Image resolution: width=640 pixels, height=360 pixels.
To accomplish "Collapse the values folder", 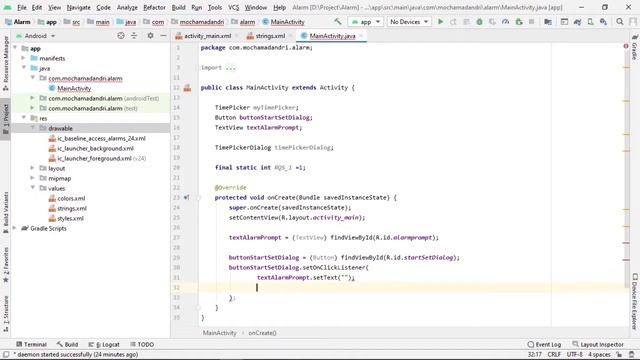I will 33,188.
